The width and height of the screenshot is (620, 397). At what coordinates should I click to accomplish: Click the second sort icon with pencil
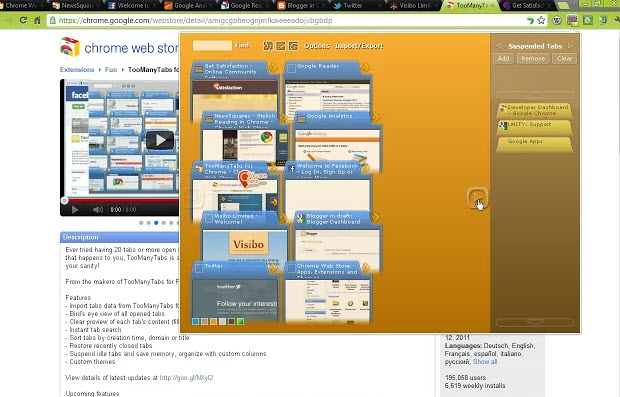281,46
